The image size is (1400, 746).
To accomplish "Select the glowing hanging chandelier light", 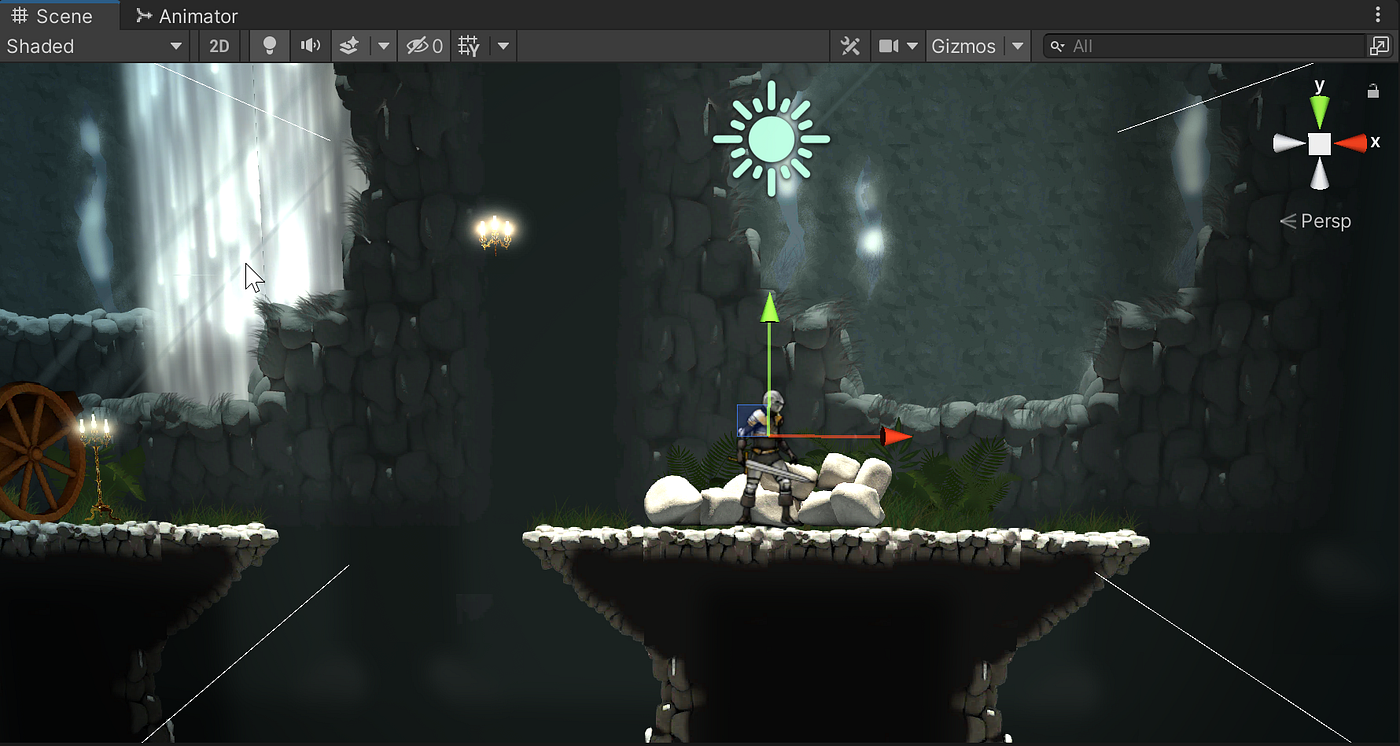I will pos(494,234).
